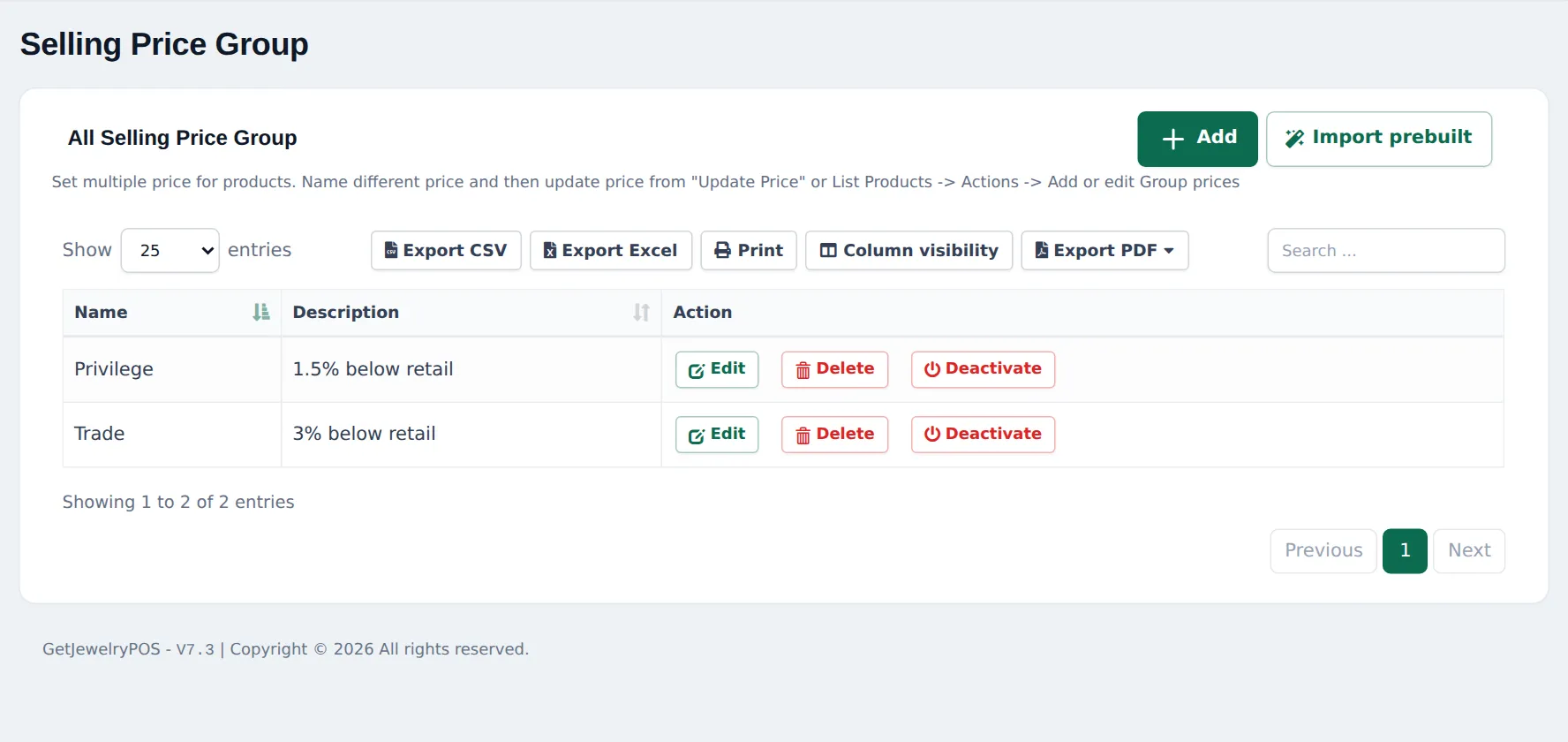
Task: Open the entries-per-page dropdown showing 25
Action: tap(170, 251)
